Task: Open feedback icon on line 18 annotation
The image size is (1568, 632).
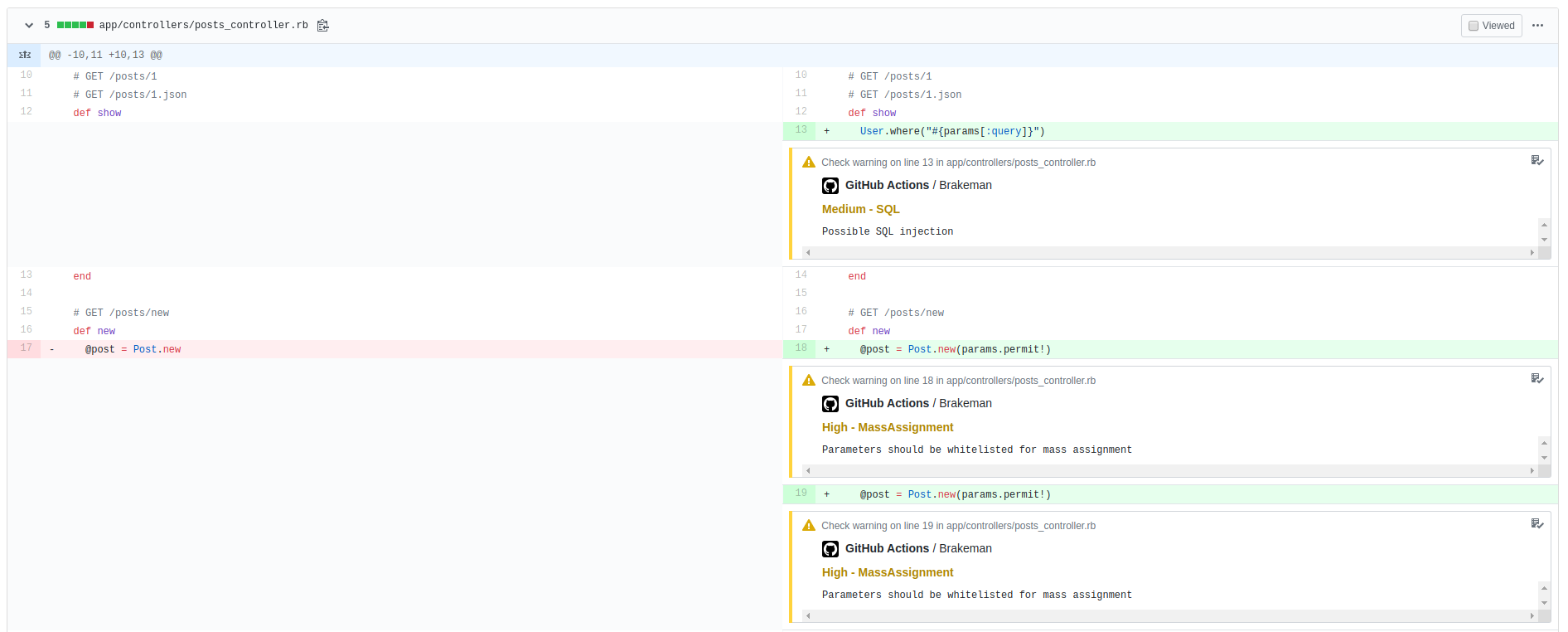Action: pyautogui.click(x=1537, y=379)
